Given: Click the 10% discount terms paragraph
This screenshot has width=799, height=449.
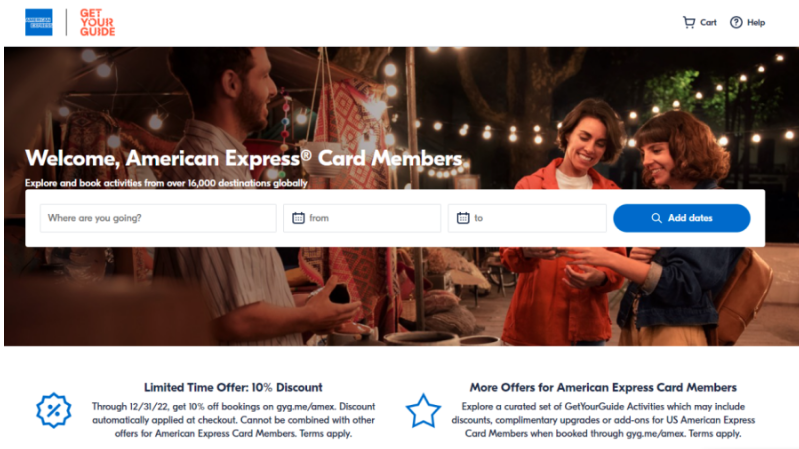Looking at the screenshot, I should (x=233, y=420).
